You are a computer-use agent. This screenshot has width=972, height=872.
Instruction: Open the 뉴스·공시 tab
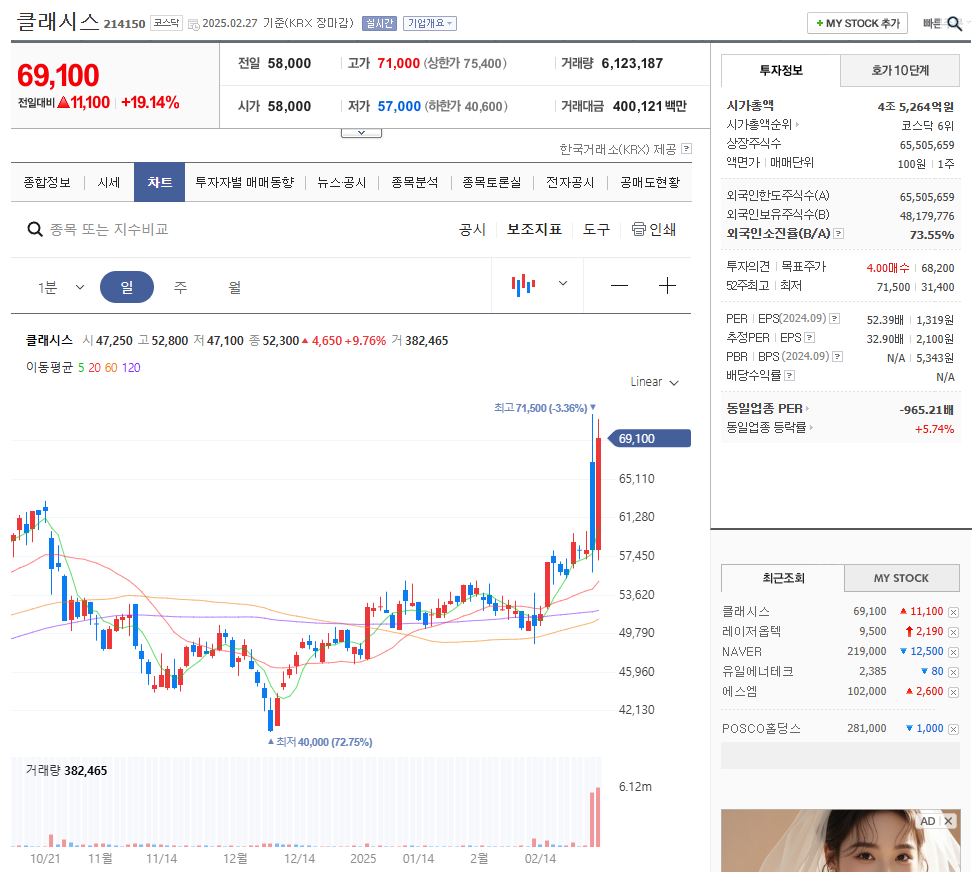coord(342,182)
